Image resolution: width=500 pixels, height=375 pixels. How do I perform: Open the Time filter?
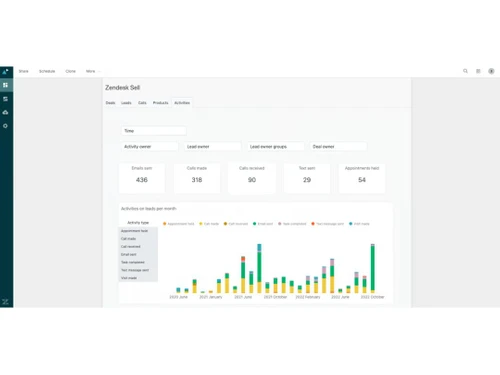[154, 131]
